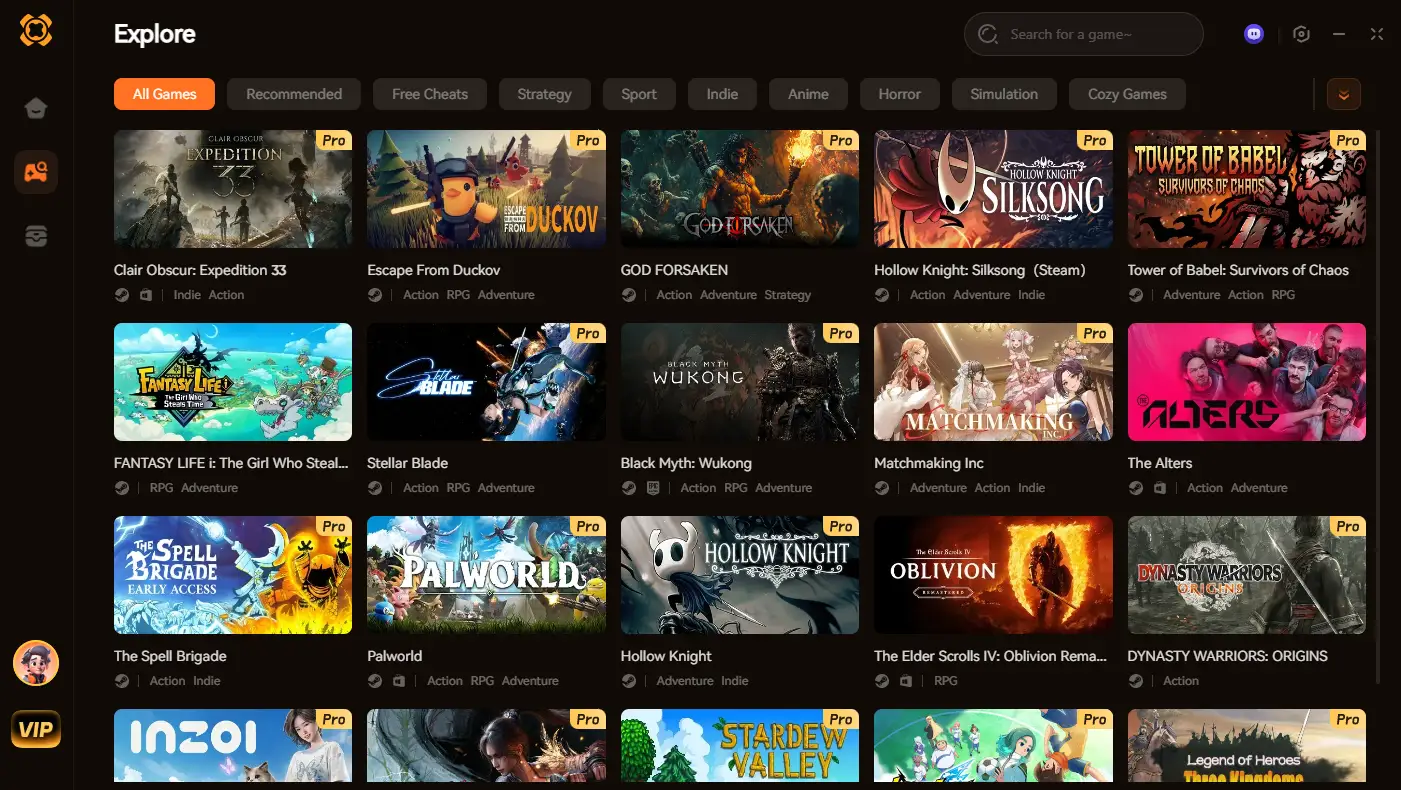This screenshot has width=1401, height=790.
Task: Select the gamepad Games icon in the sidebar
Action: [x=35, y=171]
